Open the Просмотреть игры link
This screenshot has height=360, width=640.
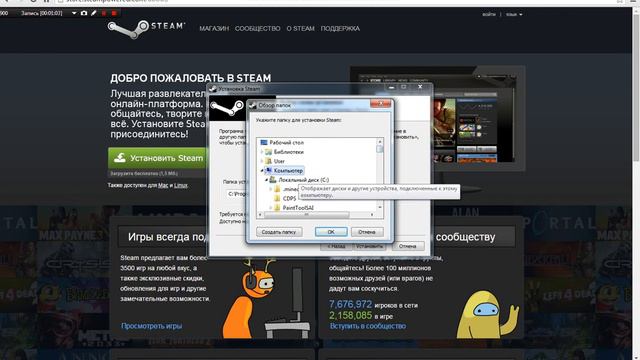pyautogui.click(x=151, y=326)
